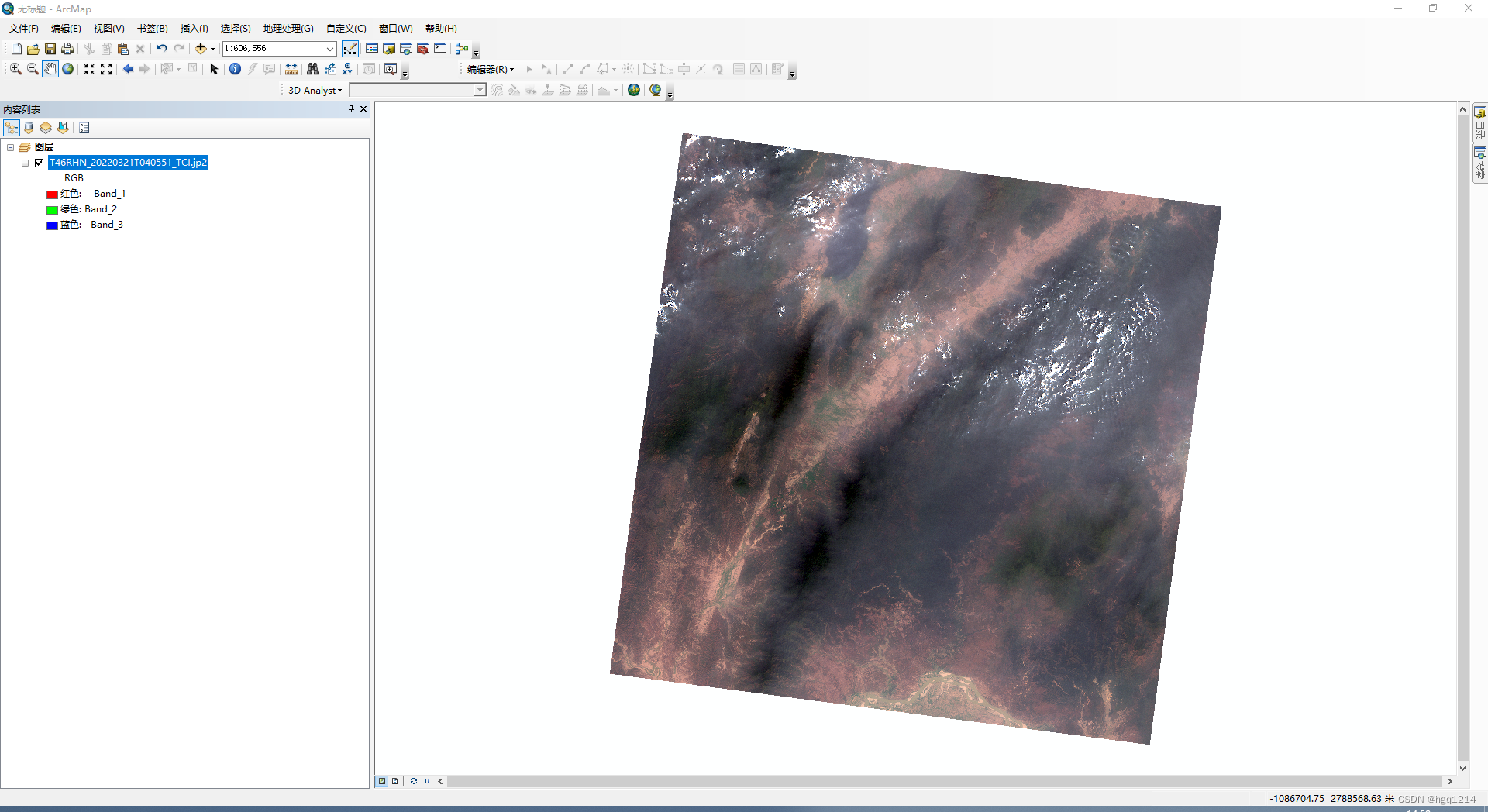Click the Undo arrow
The height and width of the screenshot is (812, 1488).
click(x=162, y=49)
